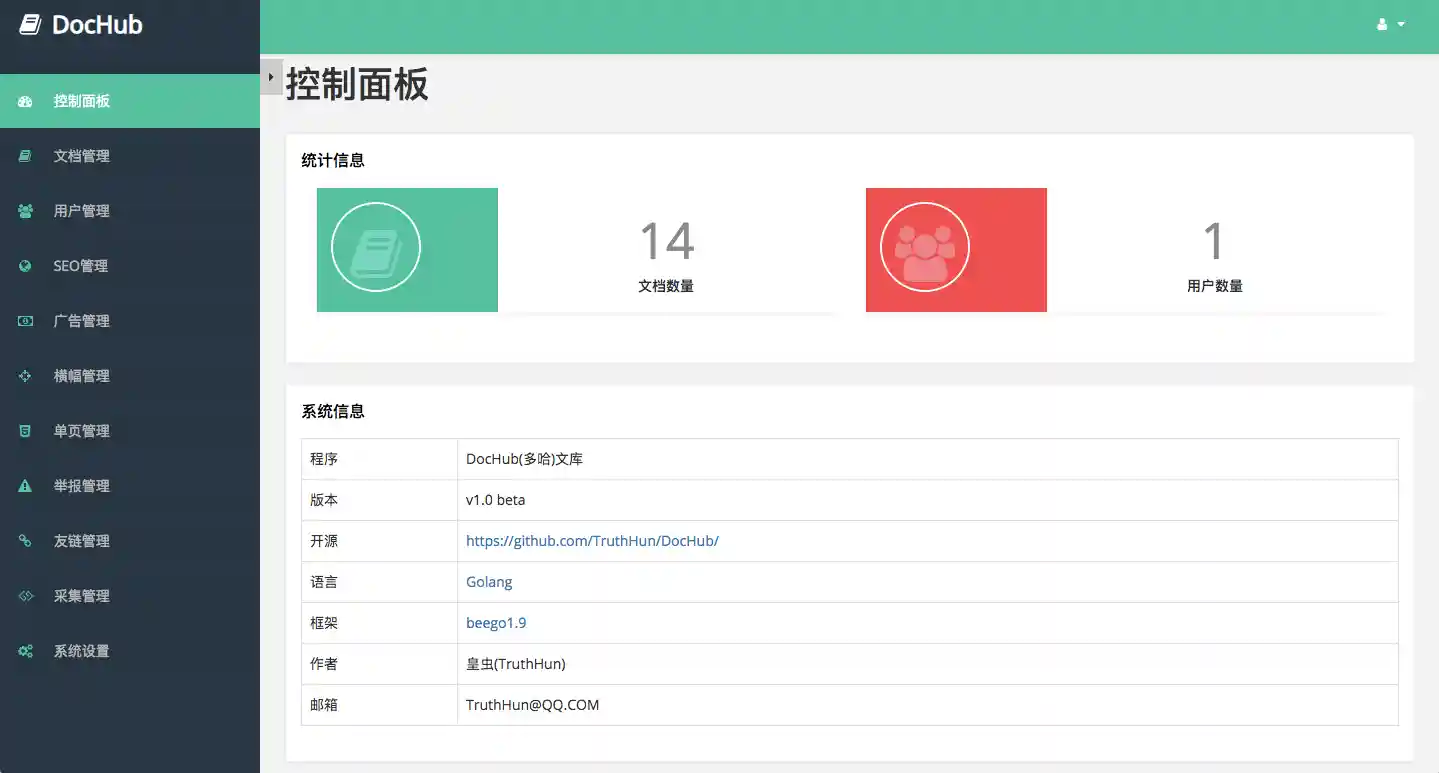This screenshot has width=1439, height=773.
Task: Click the DocHub book logo icon
Action: coord(30,25)
